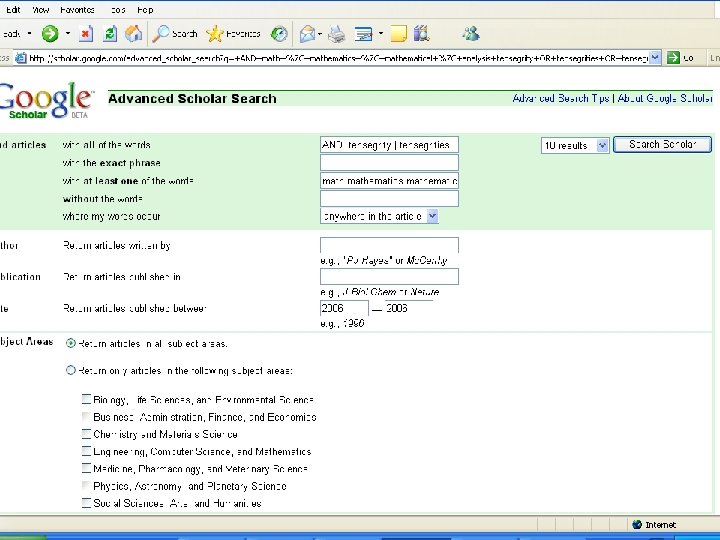Select 'Return only articles in following subject areas'

[70, 370]
